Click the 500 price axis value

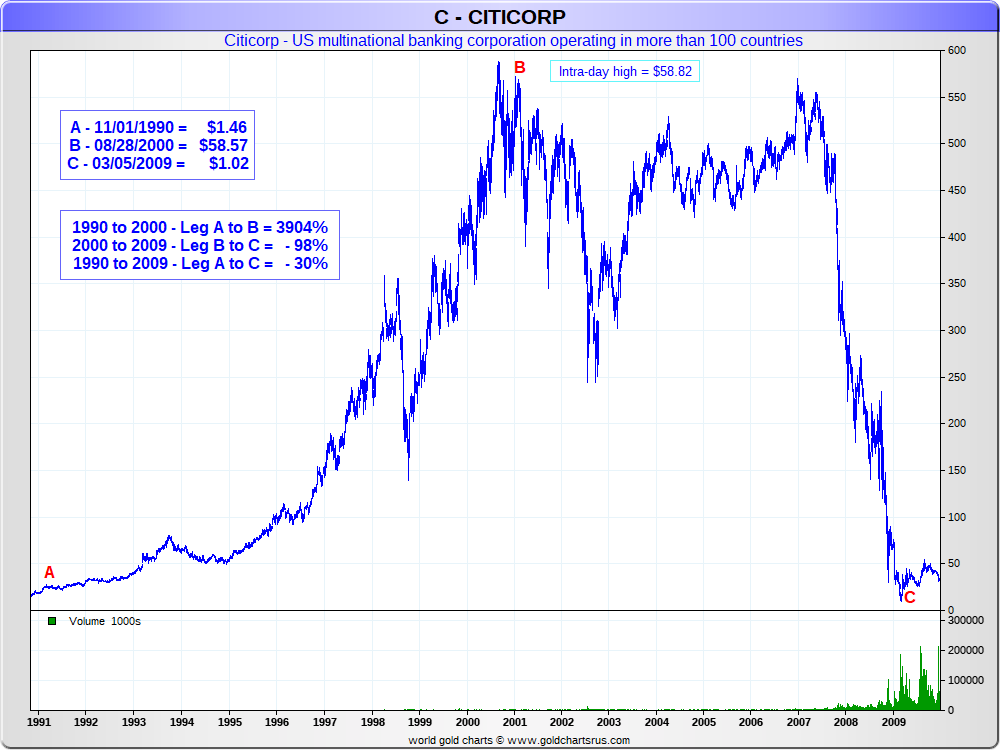pyautogui.click(x=957, y=143)
